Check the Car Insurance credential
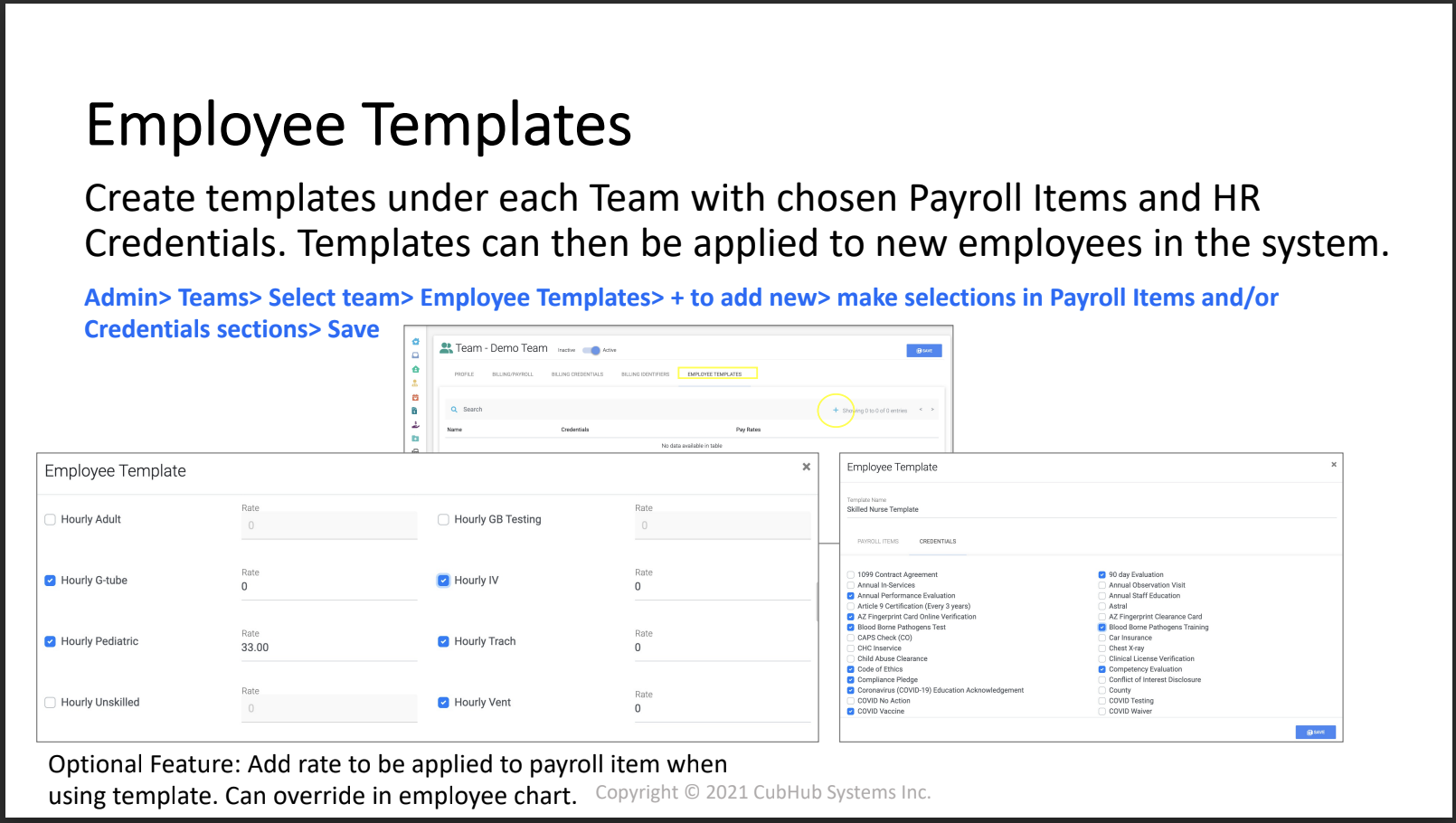 pos(1102,638)
